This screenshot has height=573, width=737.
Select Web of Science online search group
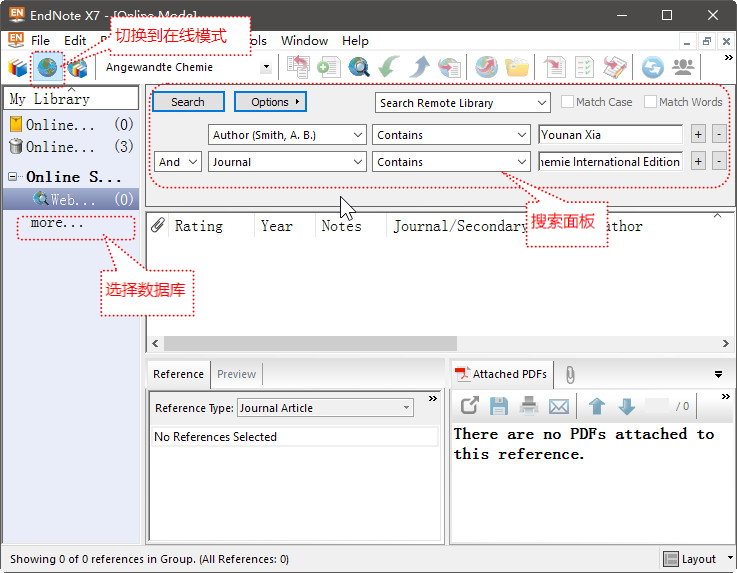tap(71, 199)
